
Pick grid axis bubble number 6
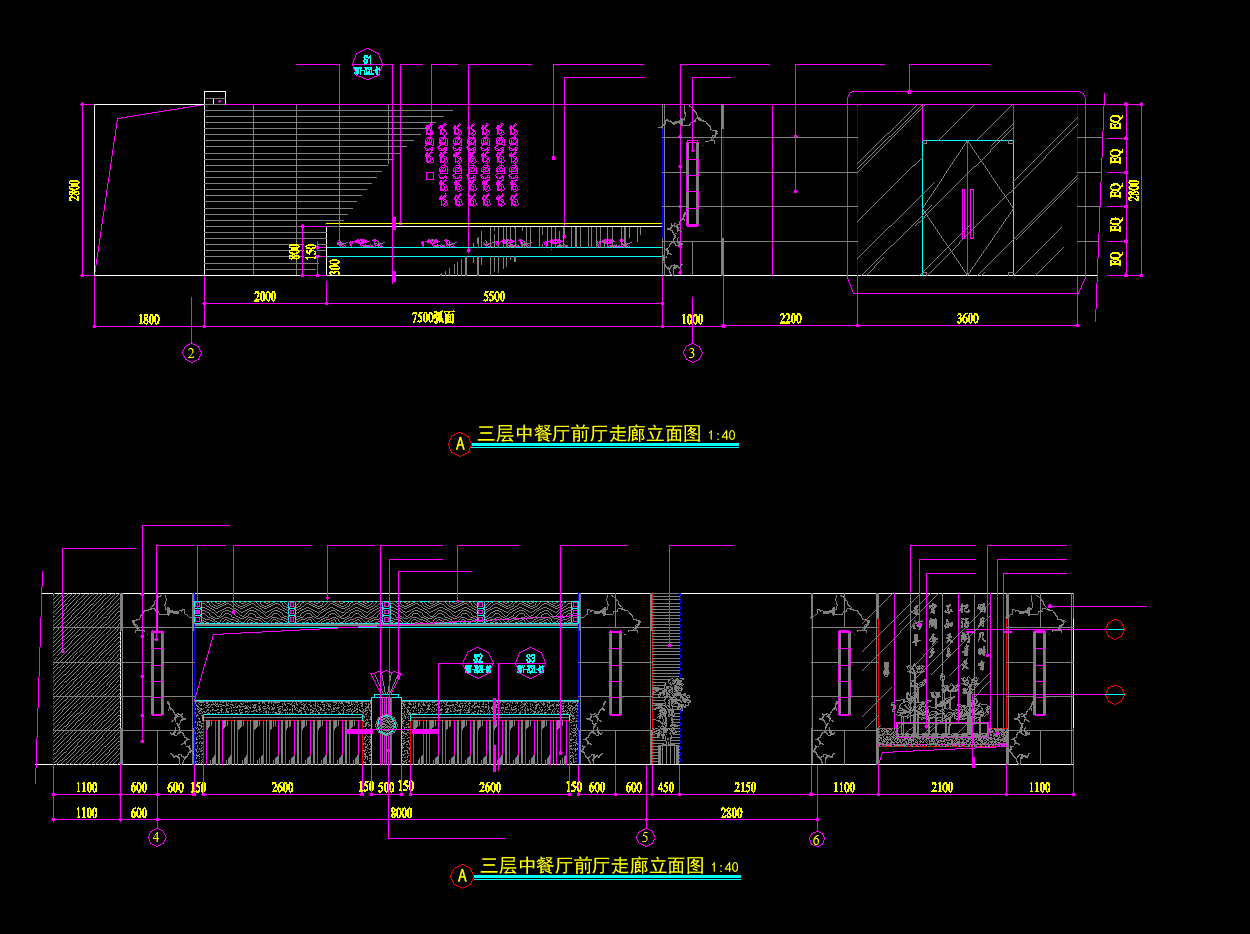point(817,839)
